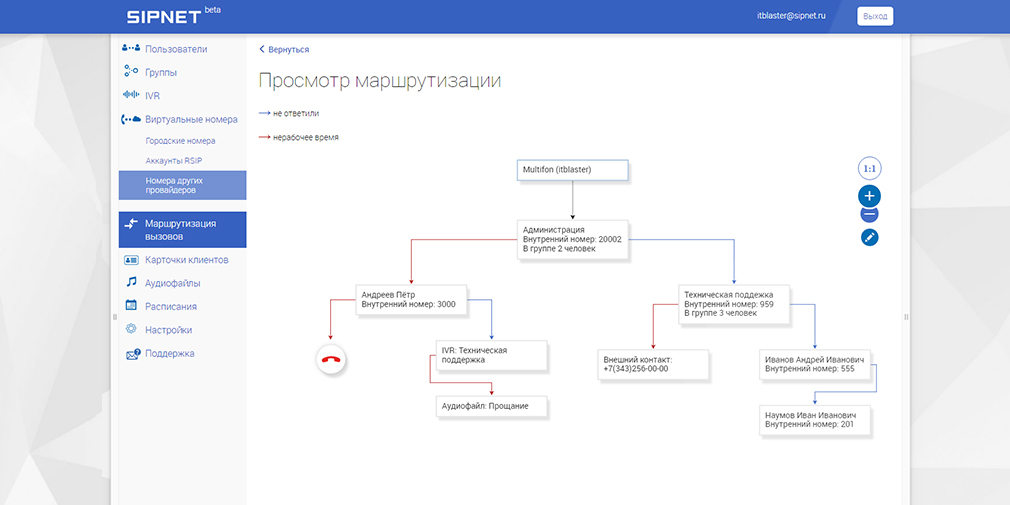The width and height of the screenshot is (1010, 505).
Task: Select Номера других провайдеров submenu item
Action: coord(182,186)
